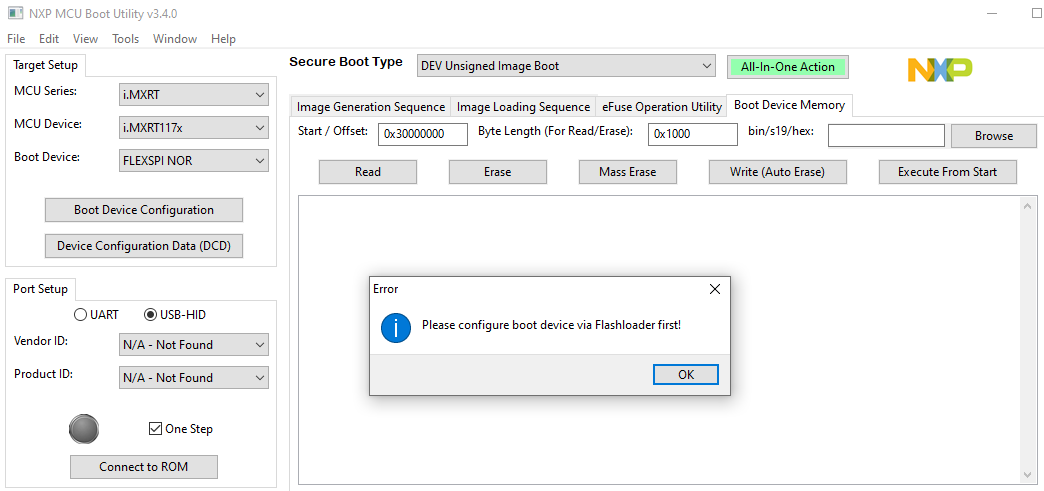
Task: Open the Tools menu
Action: point(126,39)
